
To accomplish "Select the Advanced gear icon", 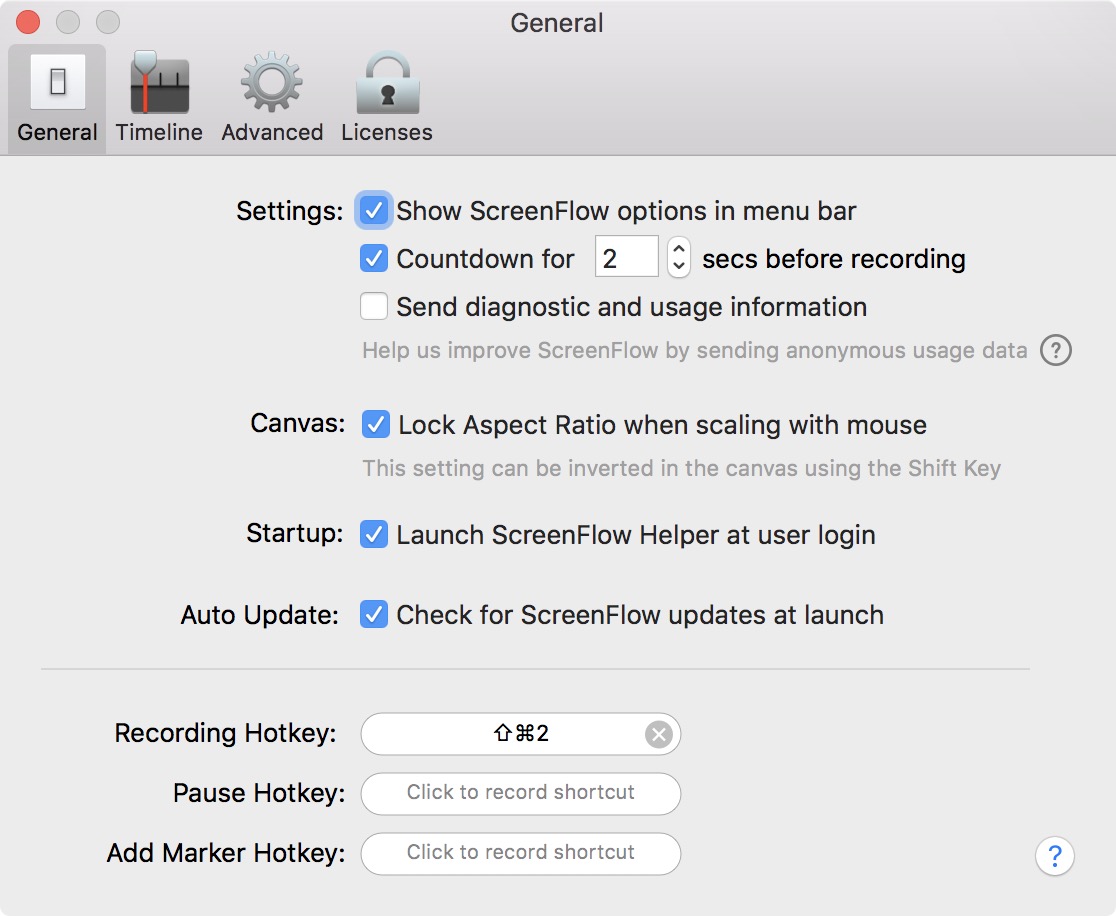I will (x=272, y=82).
